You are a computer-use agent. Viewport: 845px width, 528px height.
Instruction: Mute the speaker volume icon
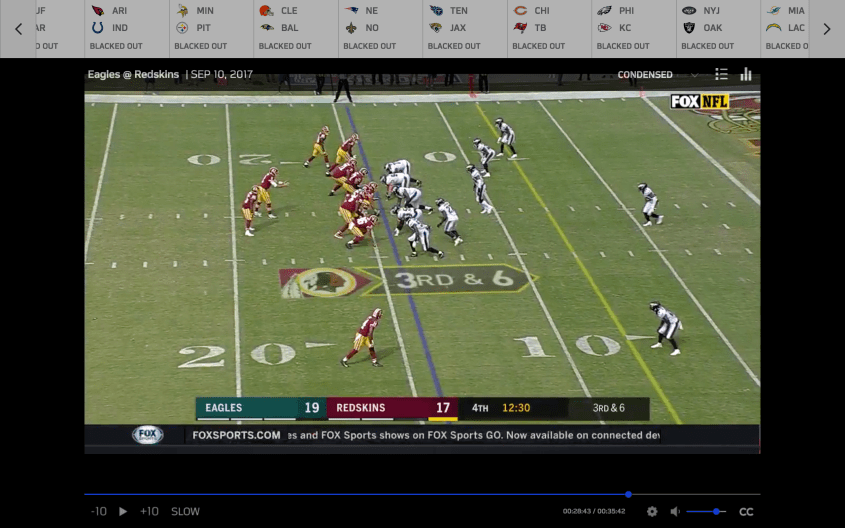tap(675, 511)
